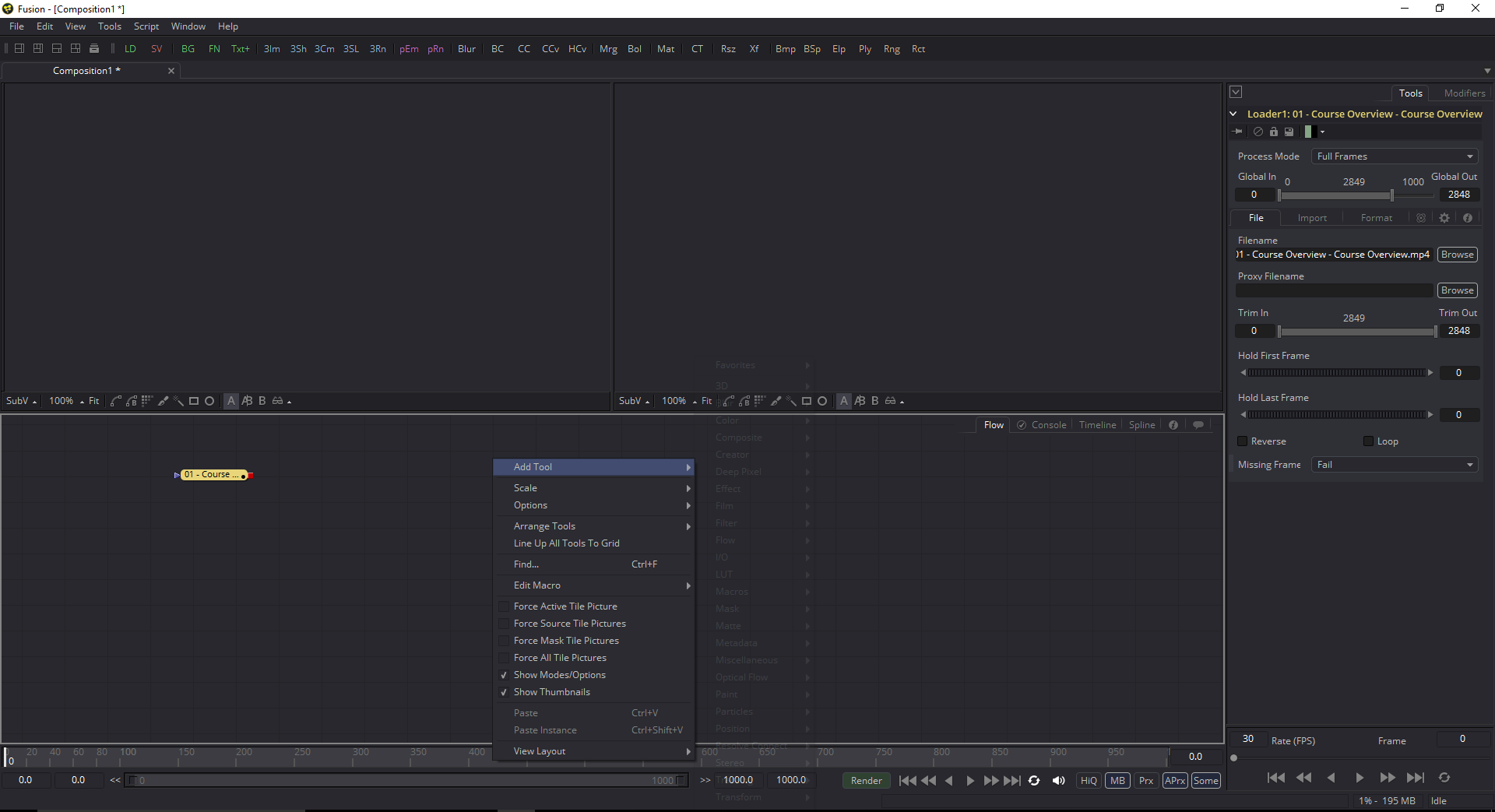Toggle the Some render selection button

pyautogui.click(x=1206, y=780)
